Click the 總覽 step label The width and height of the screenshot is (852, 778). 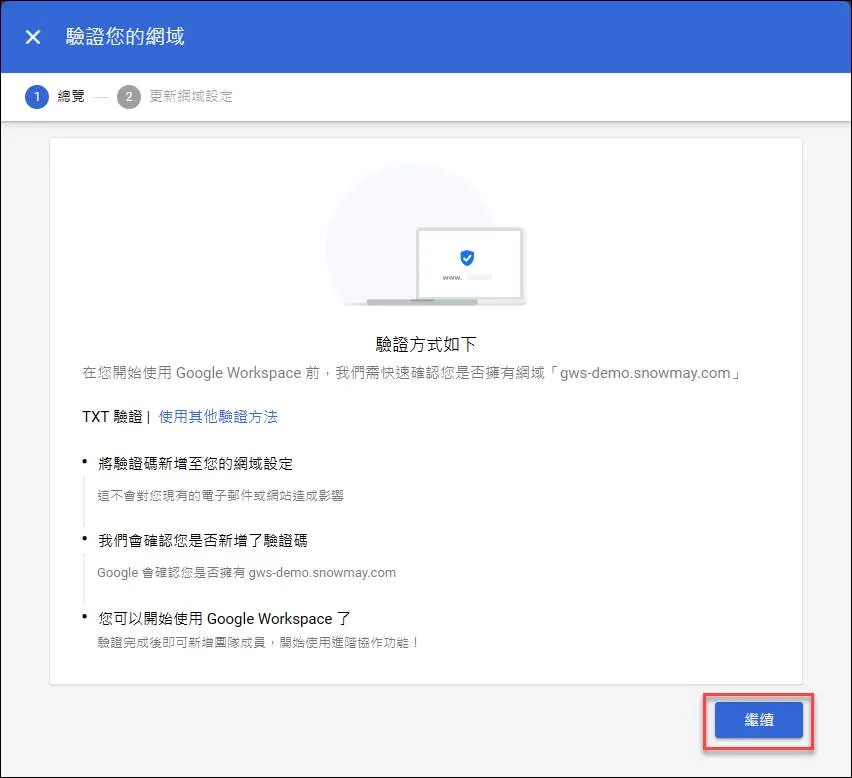[x=71, y=96]
